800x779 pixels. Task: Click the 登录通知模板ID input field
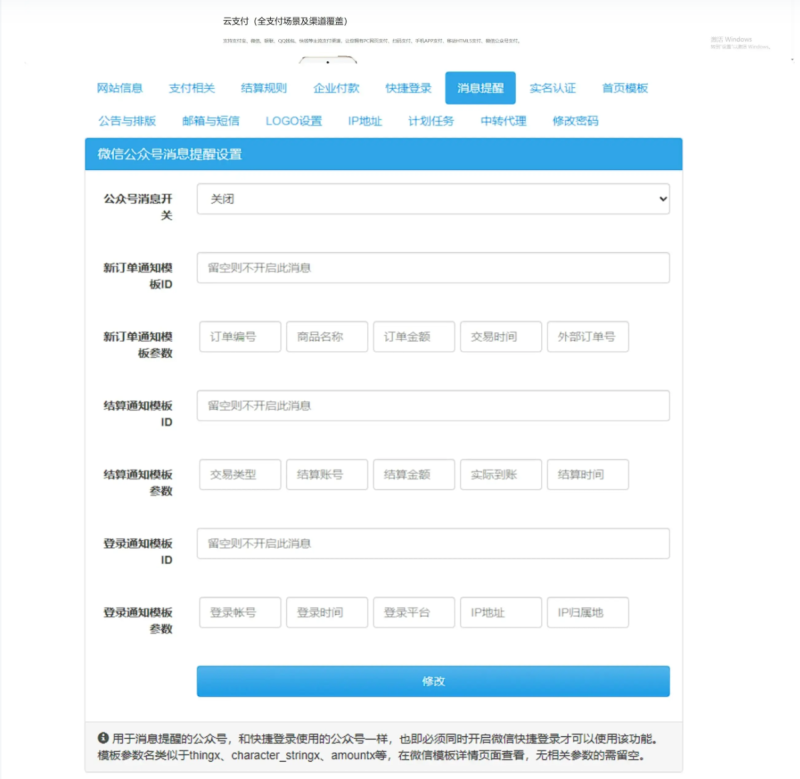(436, 543)
